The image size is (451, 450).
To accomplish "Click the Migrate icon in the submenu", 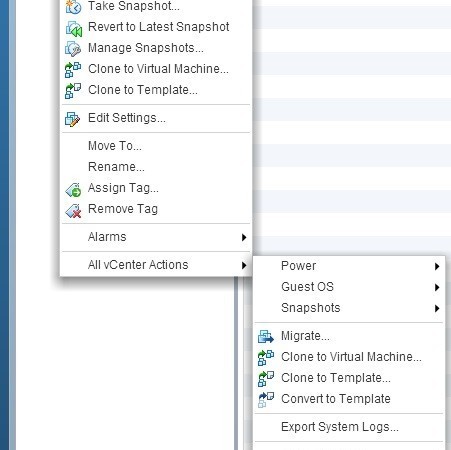I will [266, 337].
